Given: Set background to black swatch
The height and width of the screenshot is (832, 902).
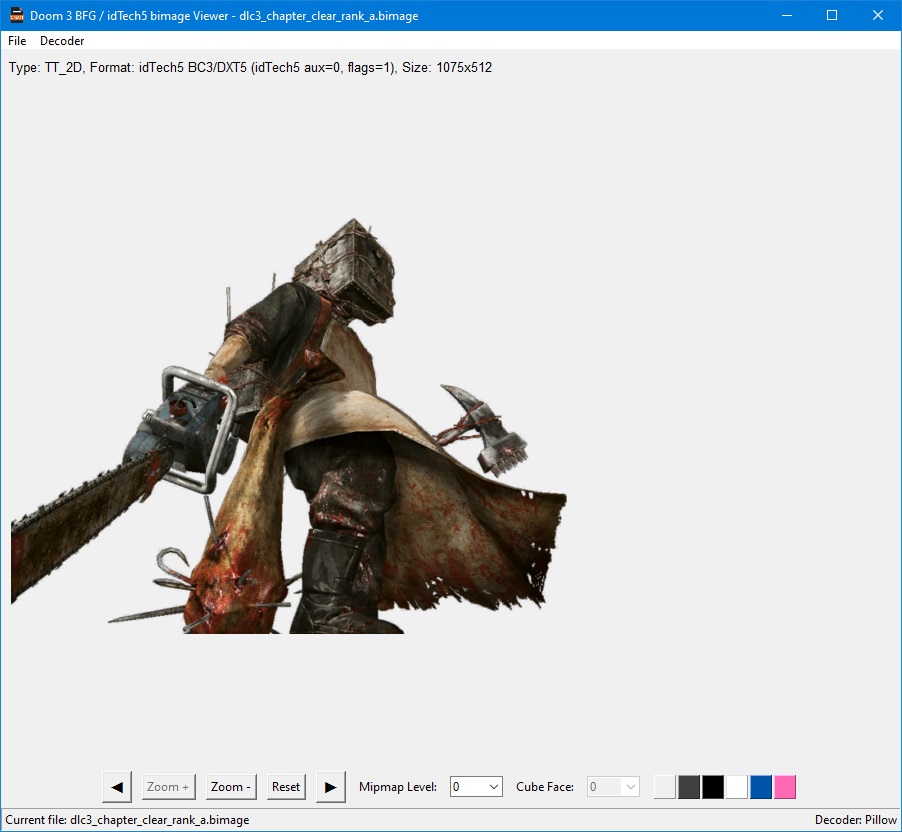Looking at the screenshot, I should (x=713, y=787).
